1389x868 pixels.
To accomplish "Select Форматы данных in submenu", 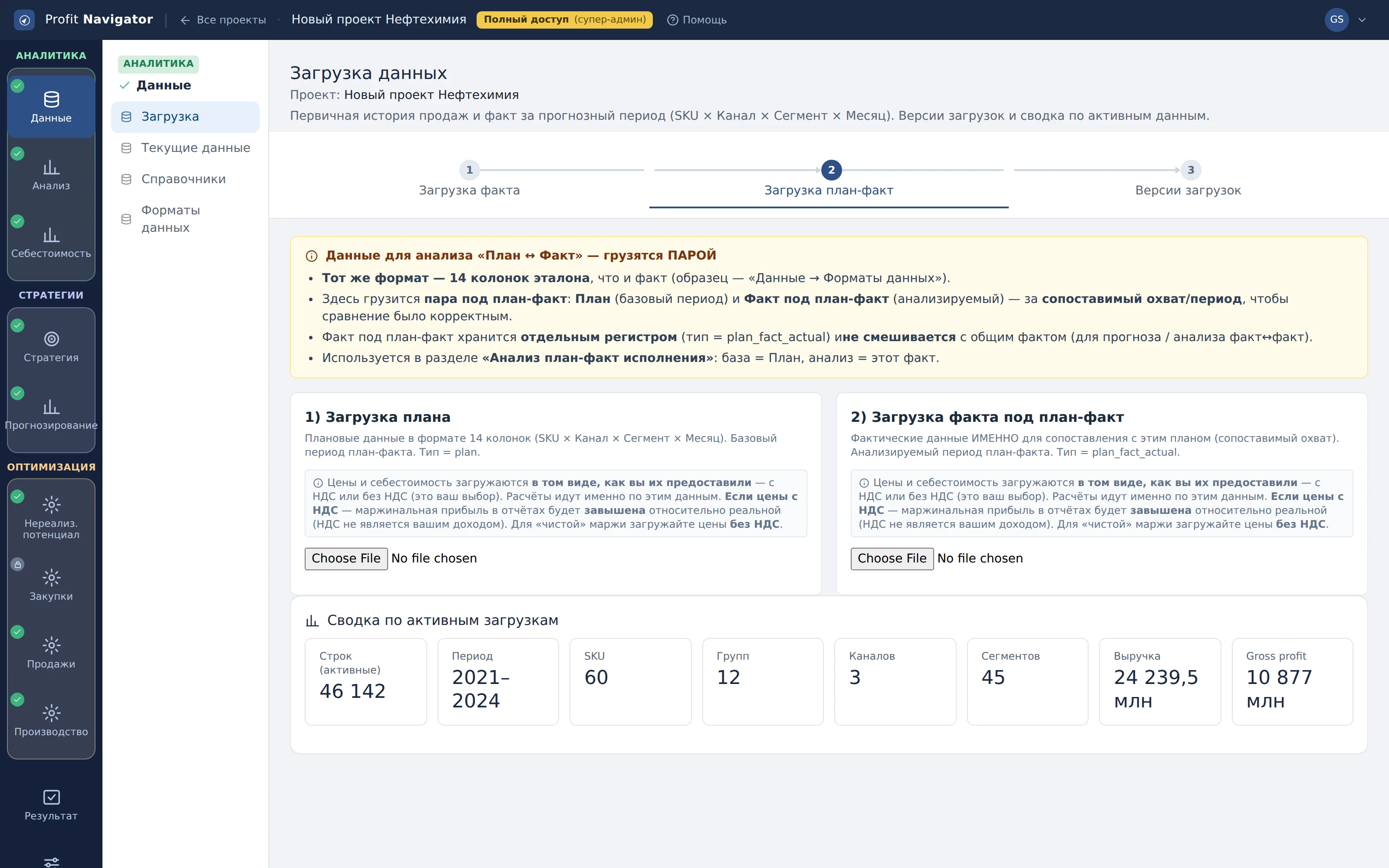I will click(x=185, y=219).
